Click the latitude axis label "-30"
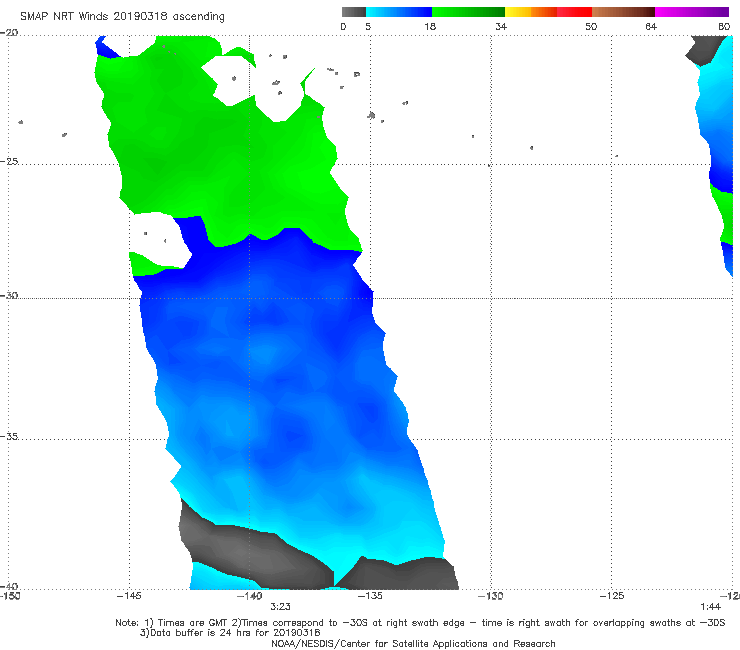This screenshot has width=740, height=650. (x=9, y=295)
